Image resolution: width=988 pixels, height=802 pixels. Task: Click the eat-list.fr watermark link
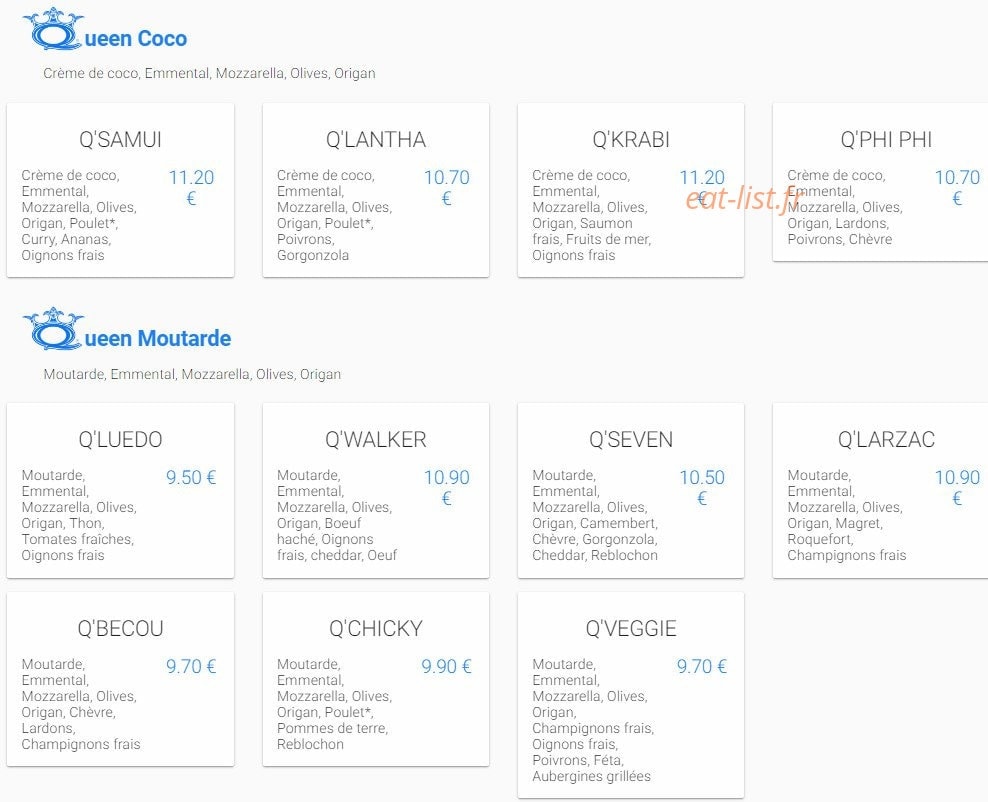tap(745, 199)
